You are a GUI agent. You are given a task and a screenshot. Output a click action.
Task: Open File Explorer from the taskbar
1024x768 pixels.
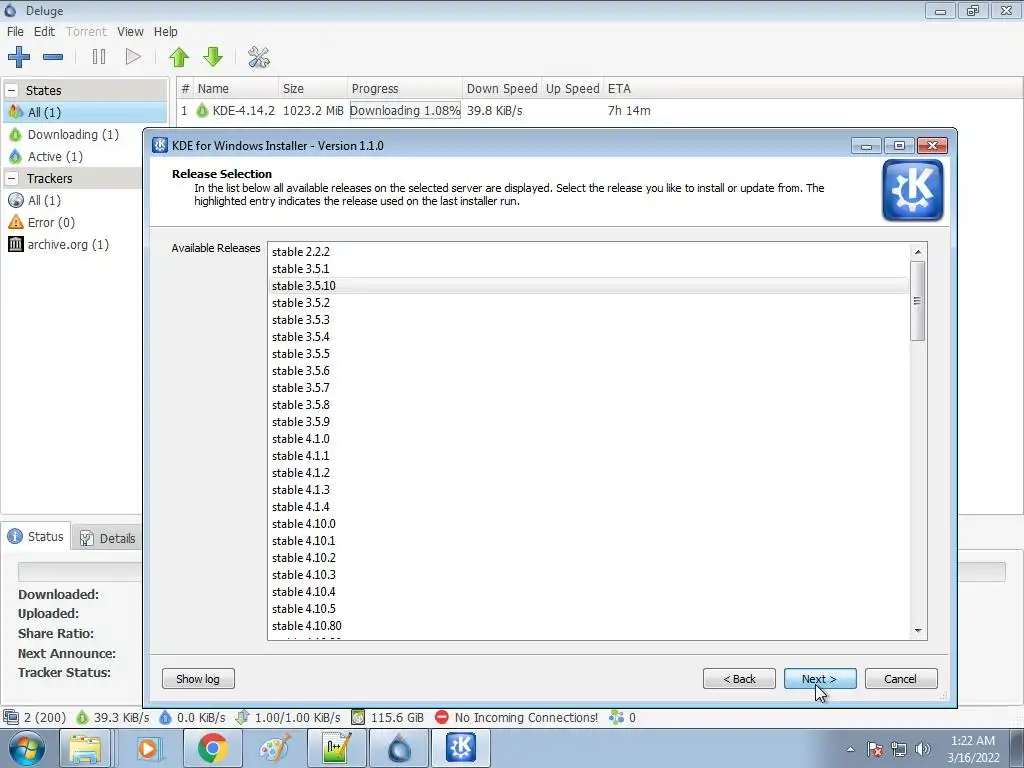86,748
